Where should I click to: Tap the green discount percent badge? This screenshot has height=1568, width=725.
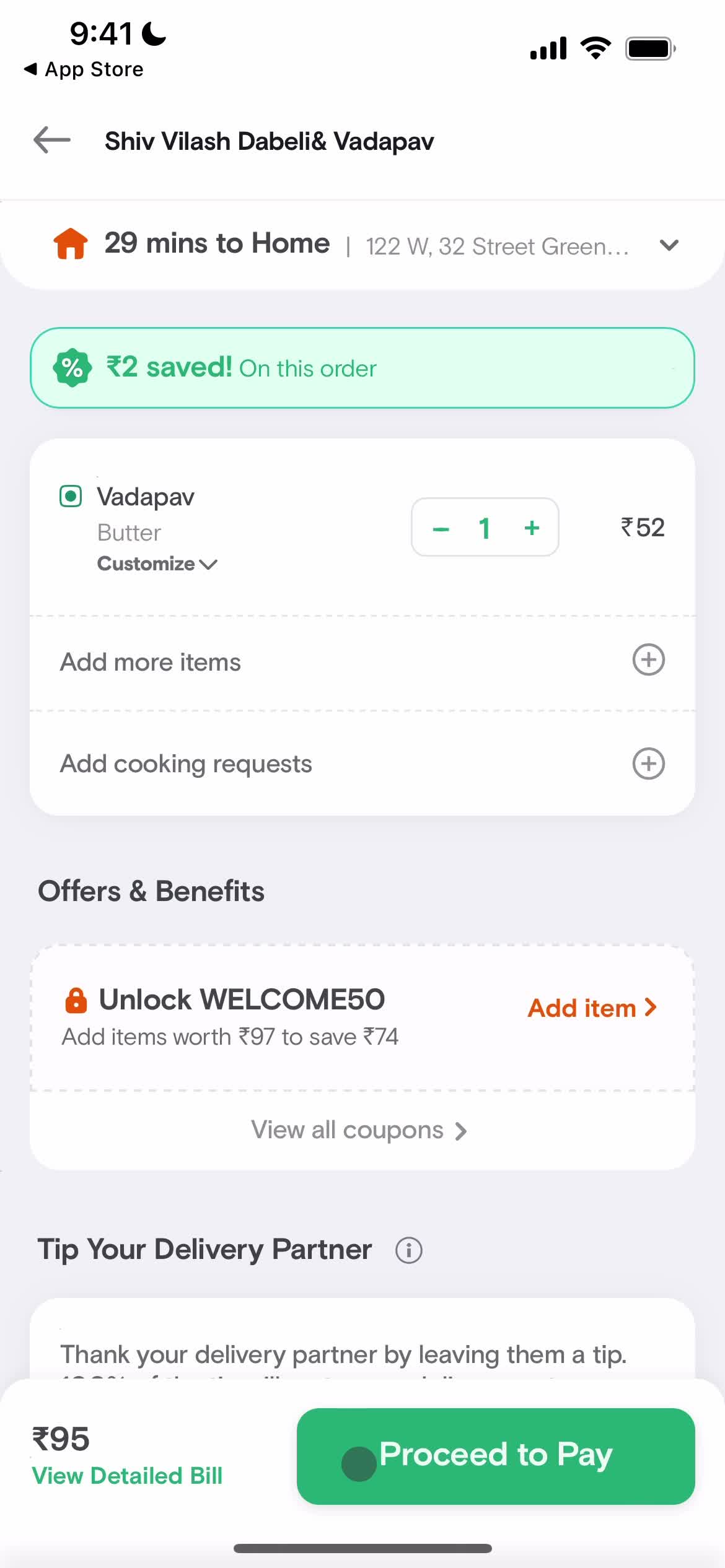click(x=72, y=368)
